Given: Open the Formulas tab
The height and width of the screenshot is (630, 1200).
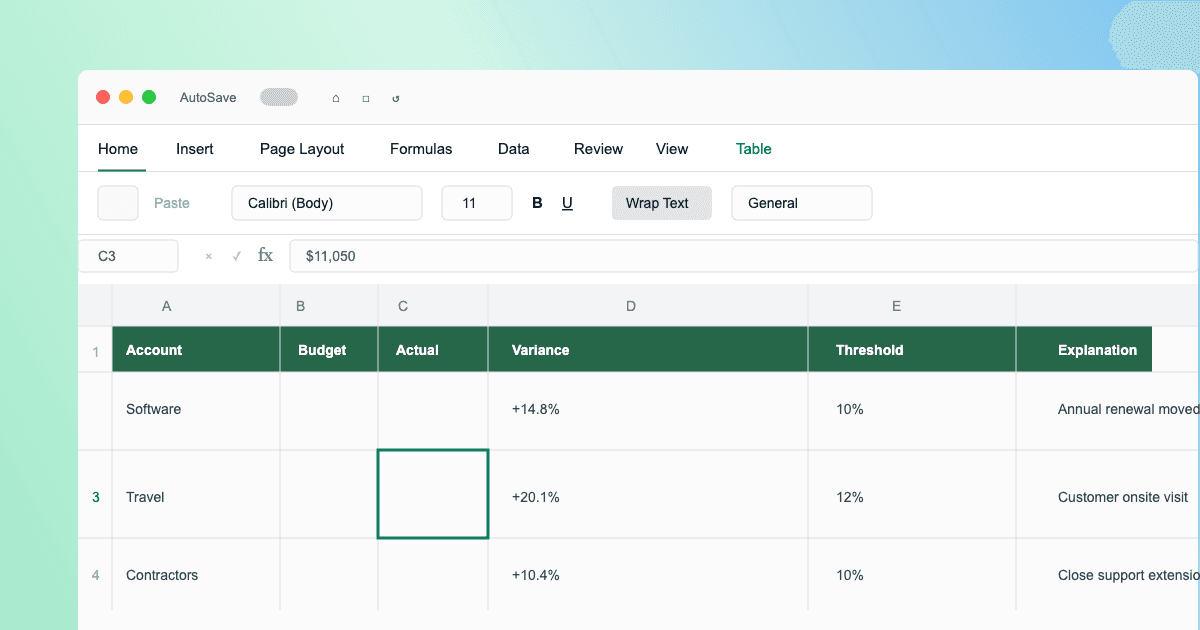Looking at the screenshot, I should pos(421,149).
